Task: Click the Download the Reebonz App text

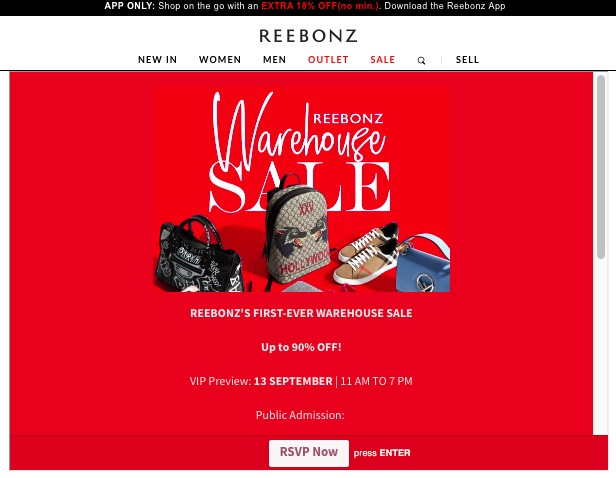Action: click(445, 6)
